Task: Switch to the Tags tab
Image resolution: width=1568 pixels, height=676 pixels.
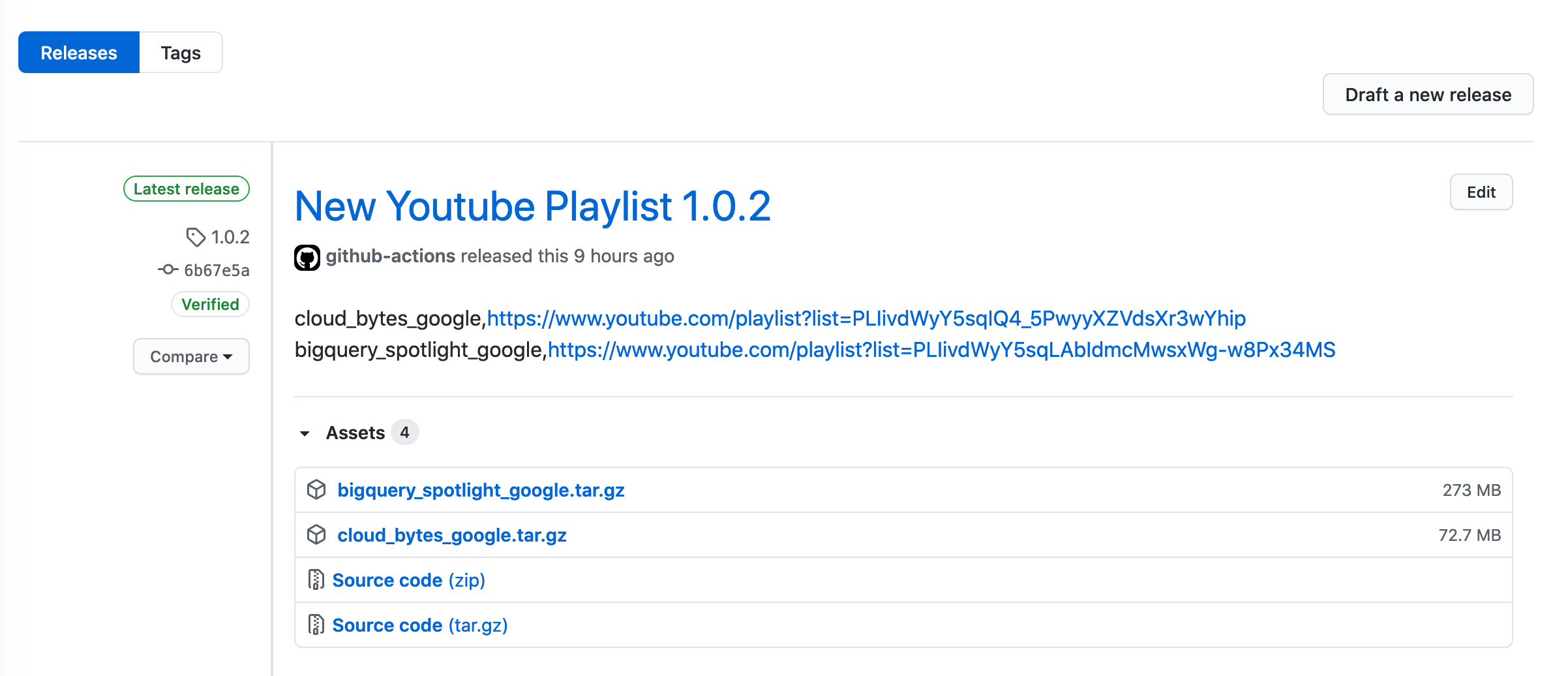Action: pos(181,53)
